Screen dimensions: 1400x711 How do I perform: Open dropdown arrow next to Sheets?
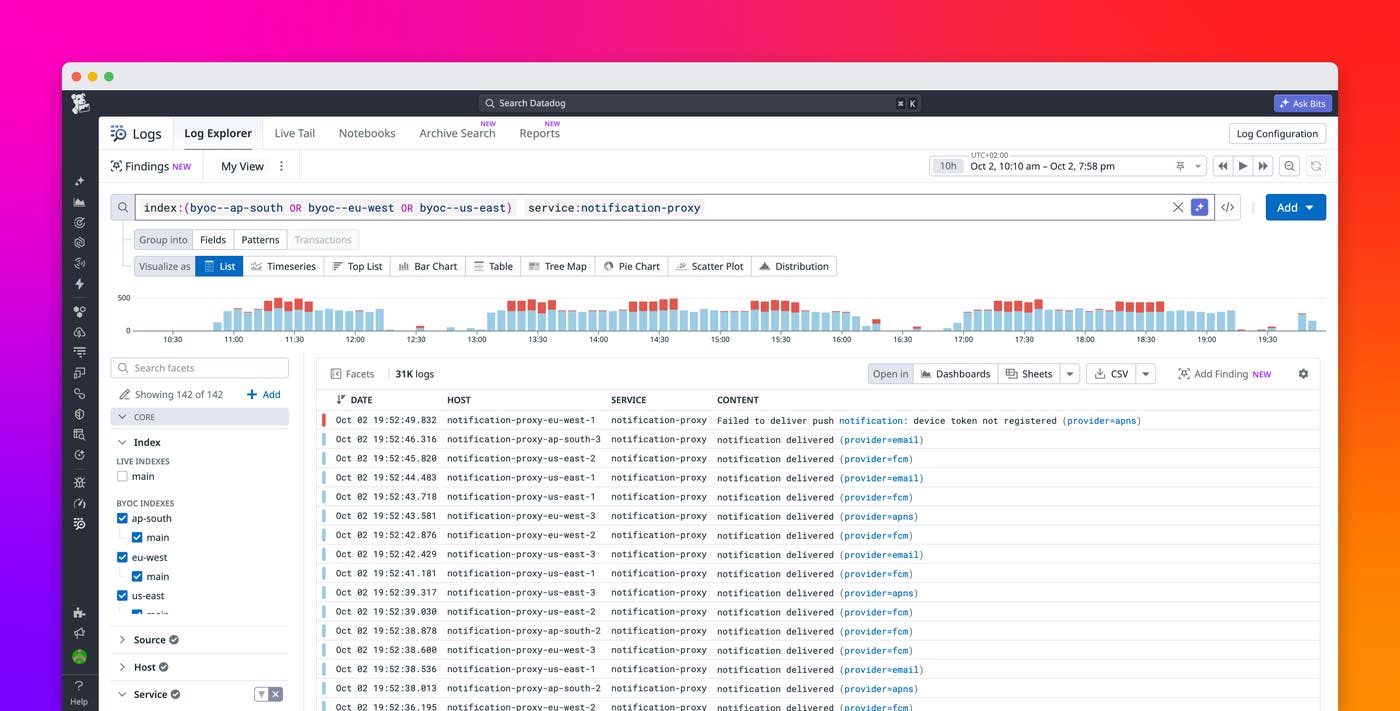(x=1070, y=374)
